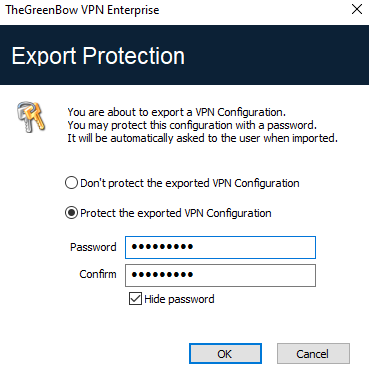
Task: Close the Export Protection dialog with X
Action: pyautogui.click(x=357, y=9)
